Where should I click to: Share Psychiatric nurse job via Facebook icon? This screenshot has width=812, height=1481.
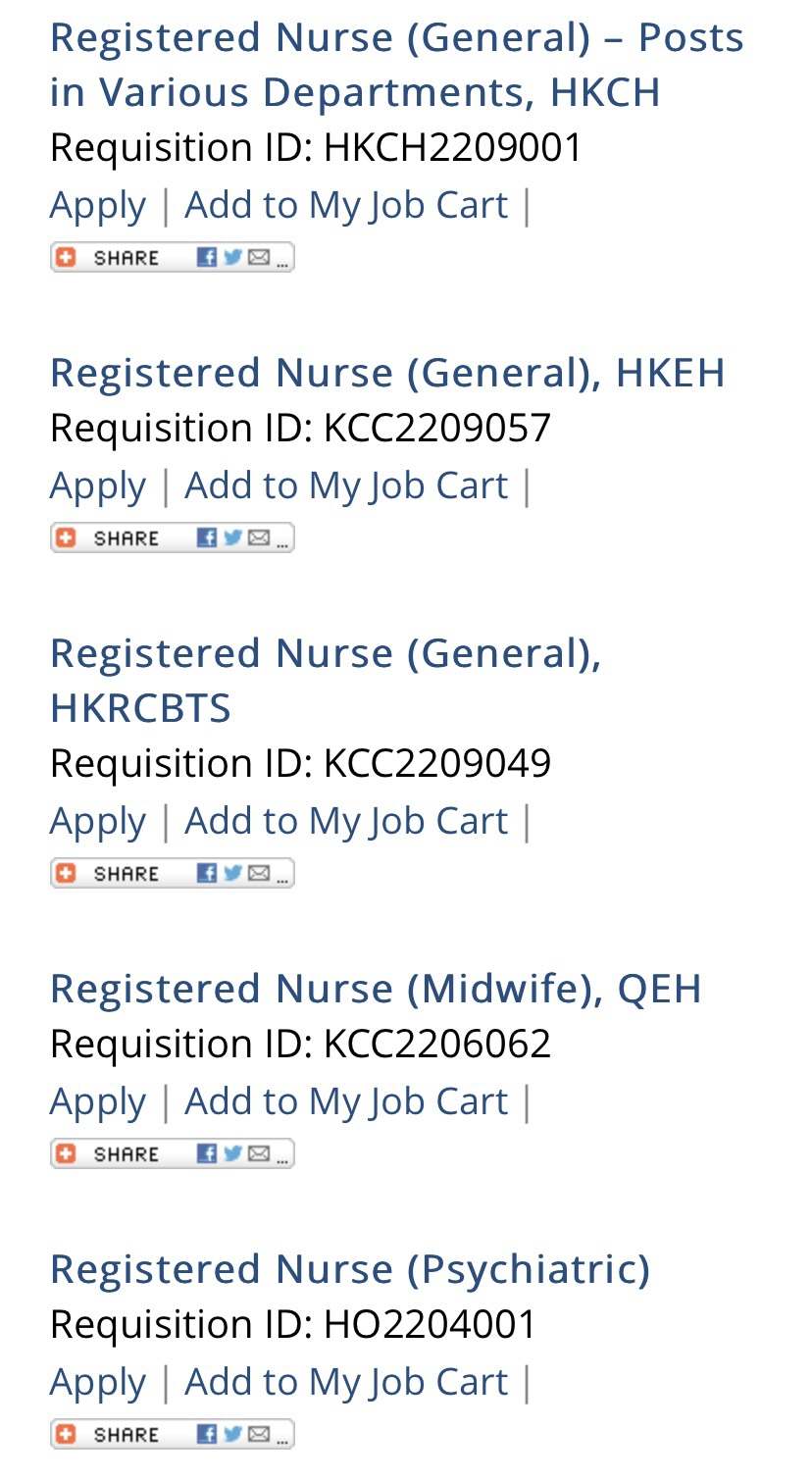(207, 1434)
